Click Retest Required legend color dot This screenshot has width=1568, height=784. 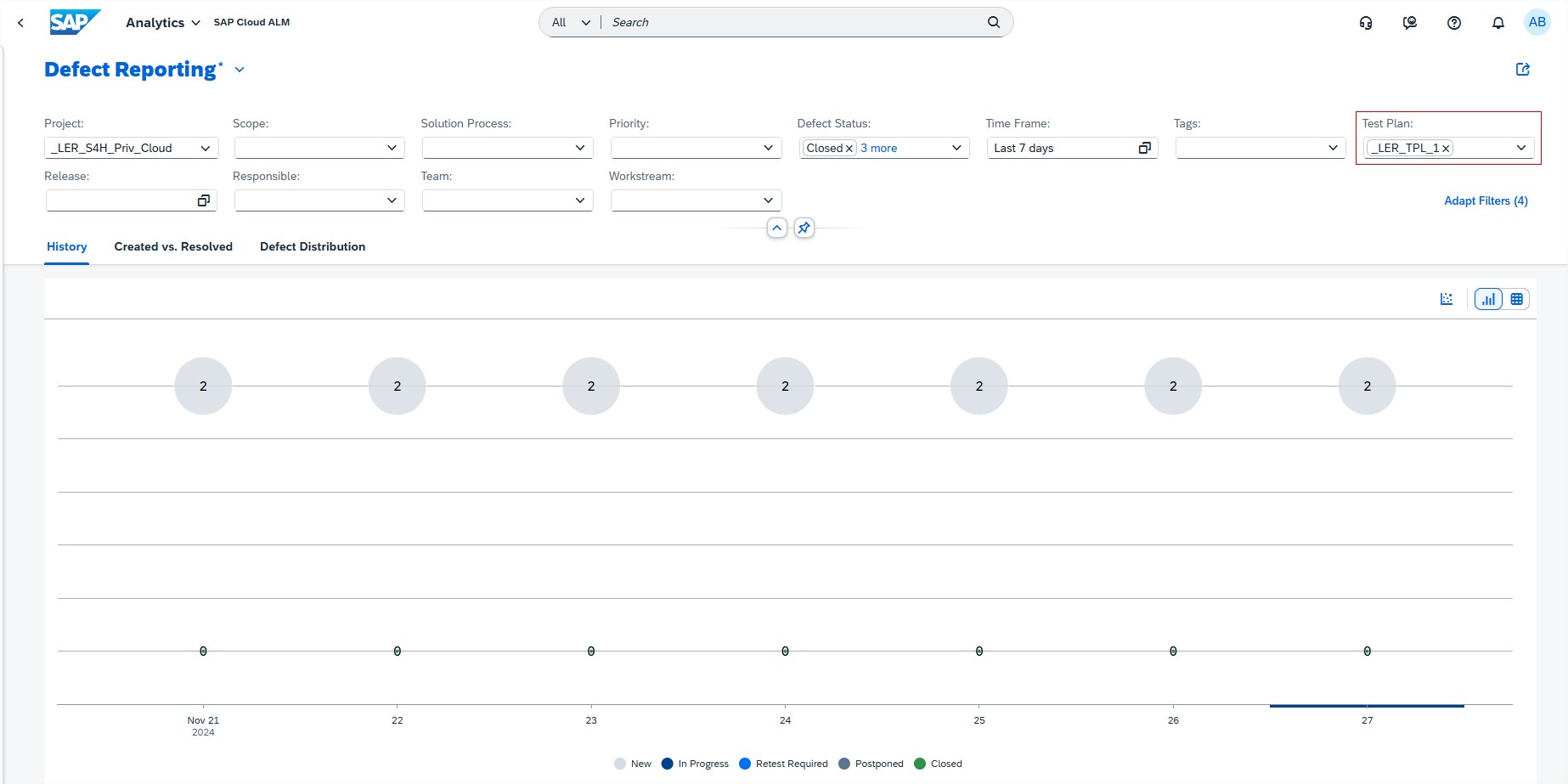pyautogui.click(x=745, y=764)
